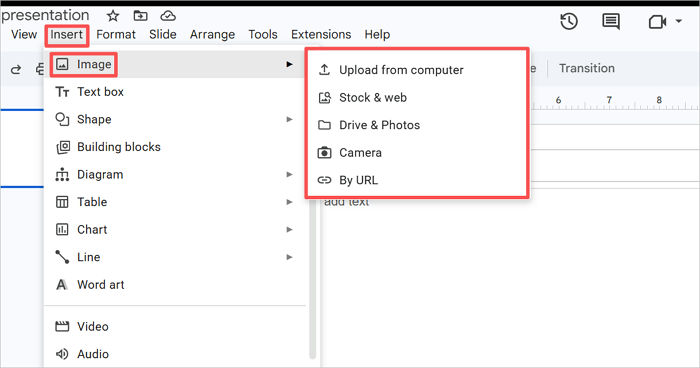700x368 pixels.
Task: Click the Audio speaker icon
Action: click(62, 354)
